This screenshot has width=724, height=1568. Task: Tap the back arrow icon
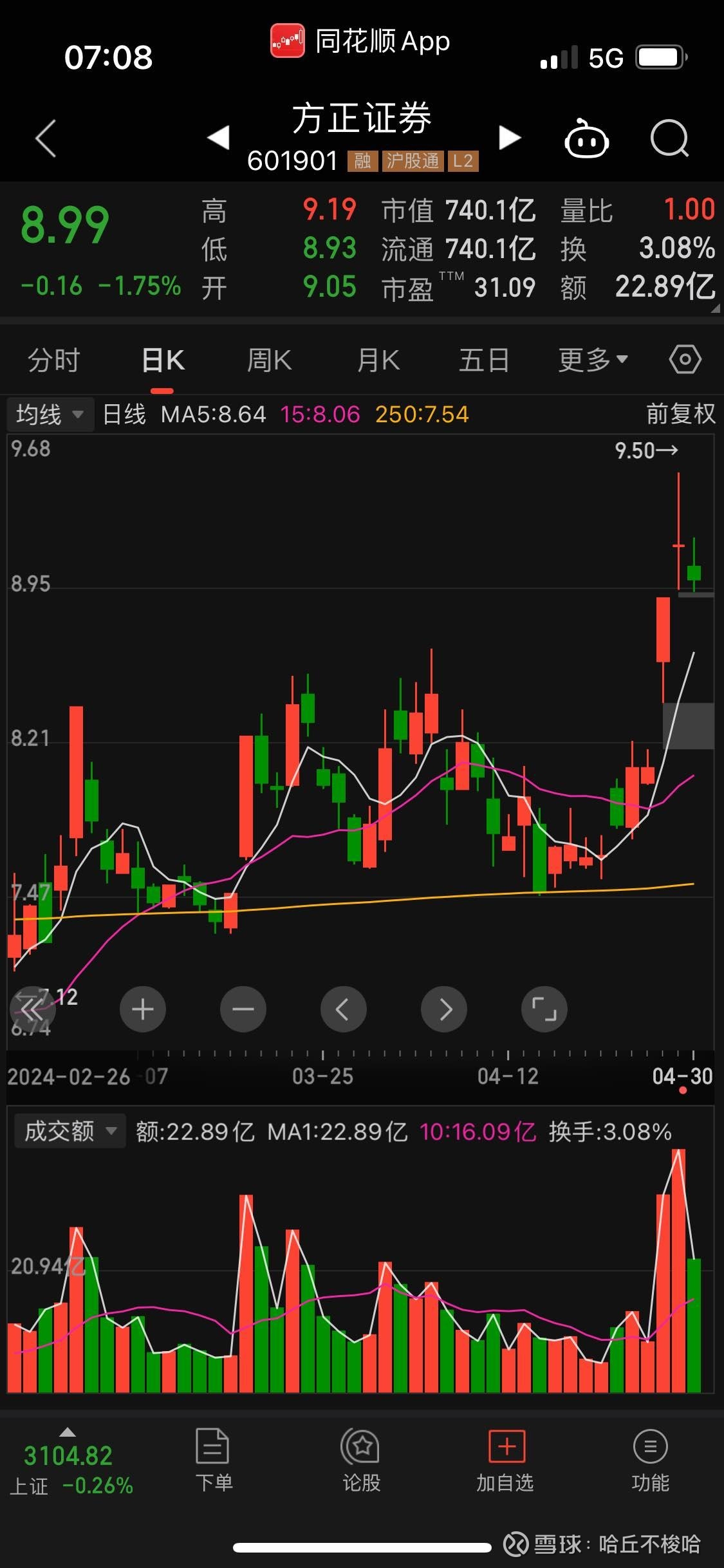pyautogui.click(x=46, y=138)
